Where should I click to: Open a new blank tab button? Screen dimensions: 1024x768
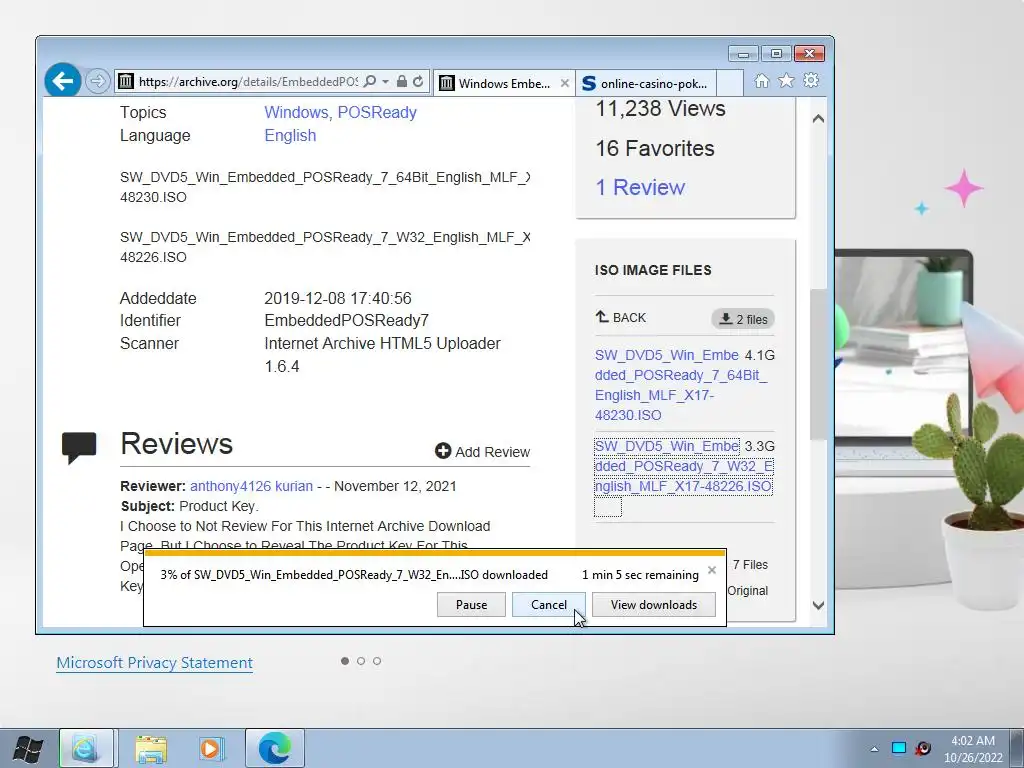[x=730, y=84]
